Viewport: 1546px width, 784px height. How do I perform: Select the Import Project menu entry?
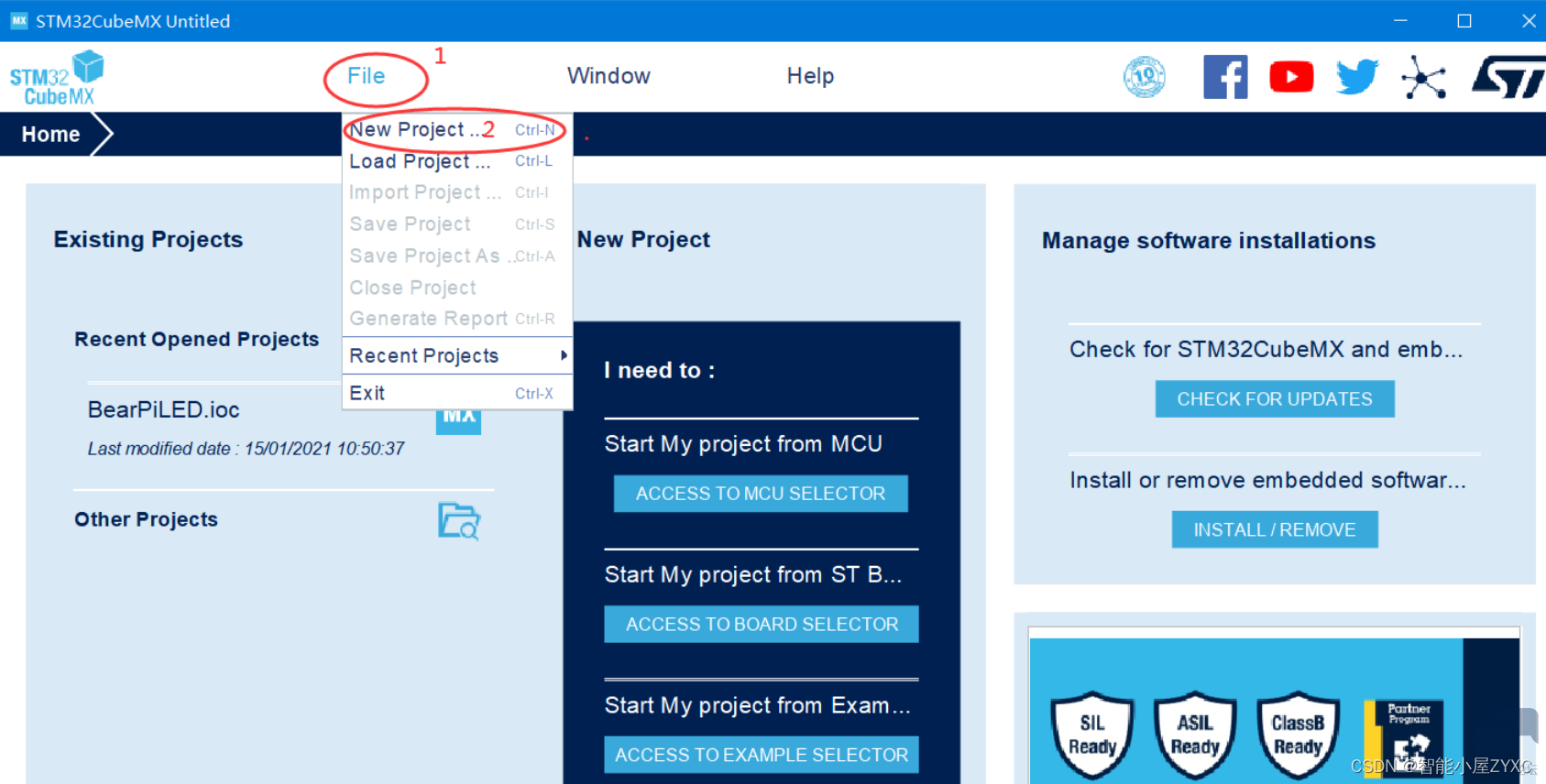tap(457, 192)
